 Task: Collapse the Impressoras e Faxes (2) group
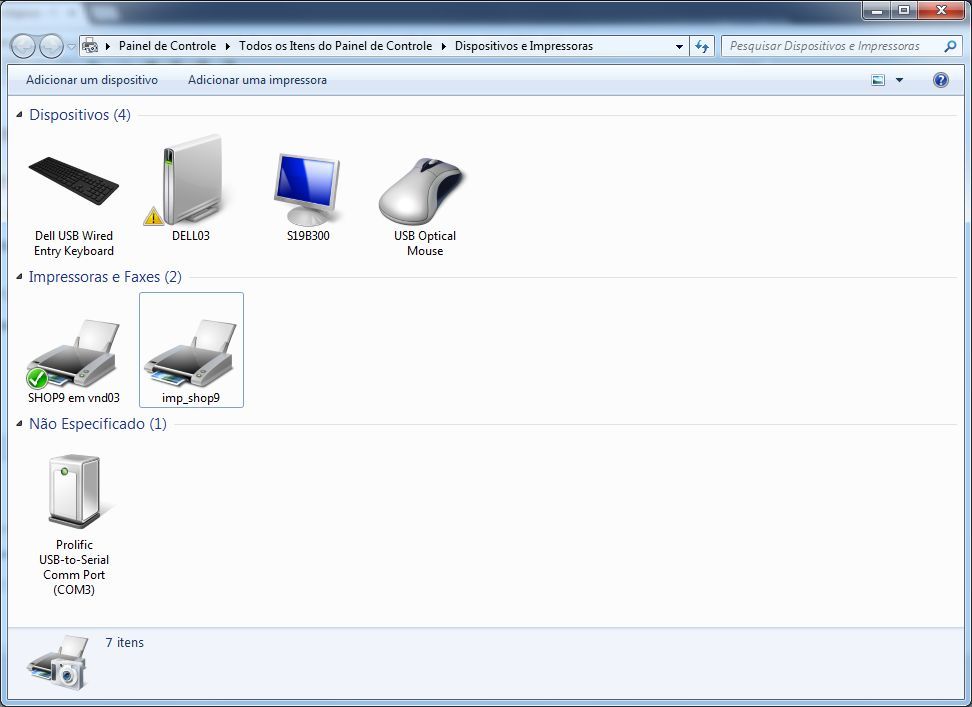[x=19, y=276]
